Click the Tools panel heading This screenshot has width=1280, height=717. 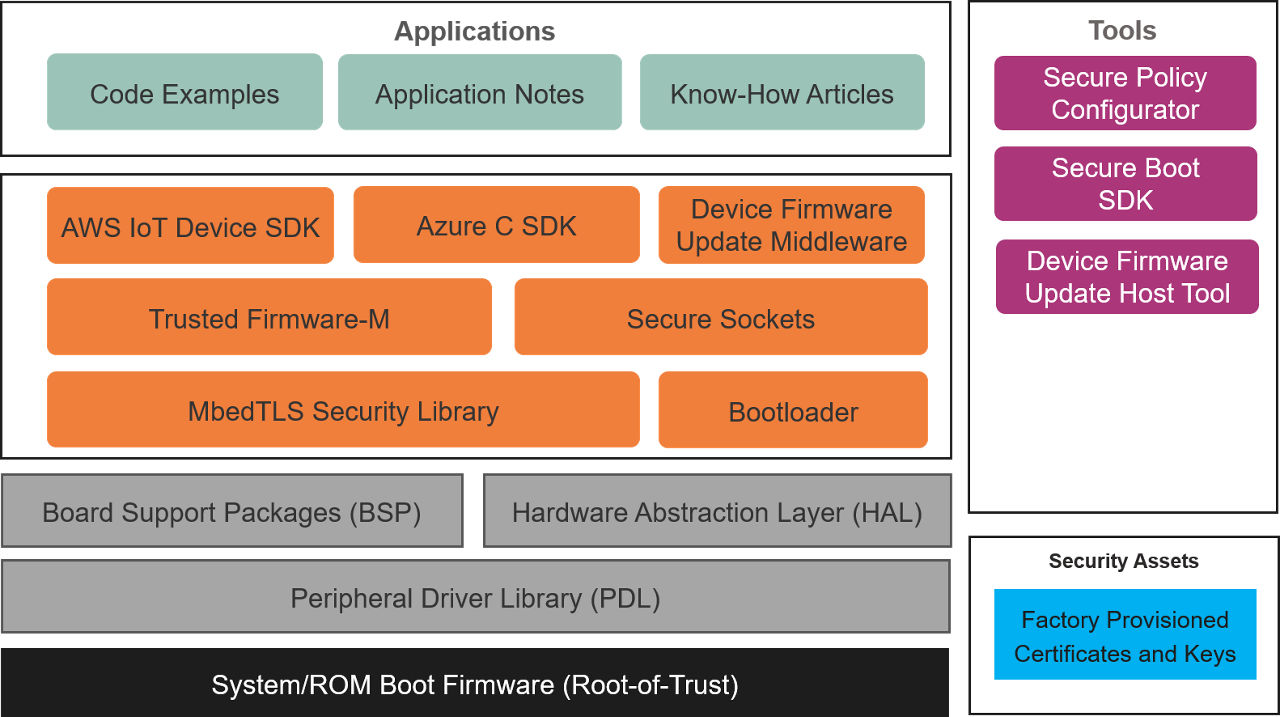click(x=1122, y=31)
